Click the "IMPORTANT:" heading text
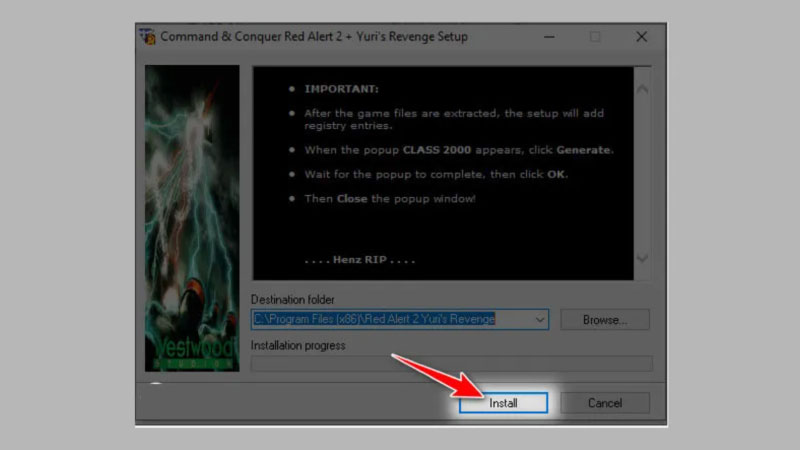 pos(341,89)
